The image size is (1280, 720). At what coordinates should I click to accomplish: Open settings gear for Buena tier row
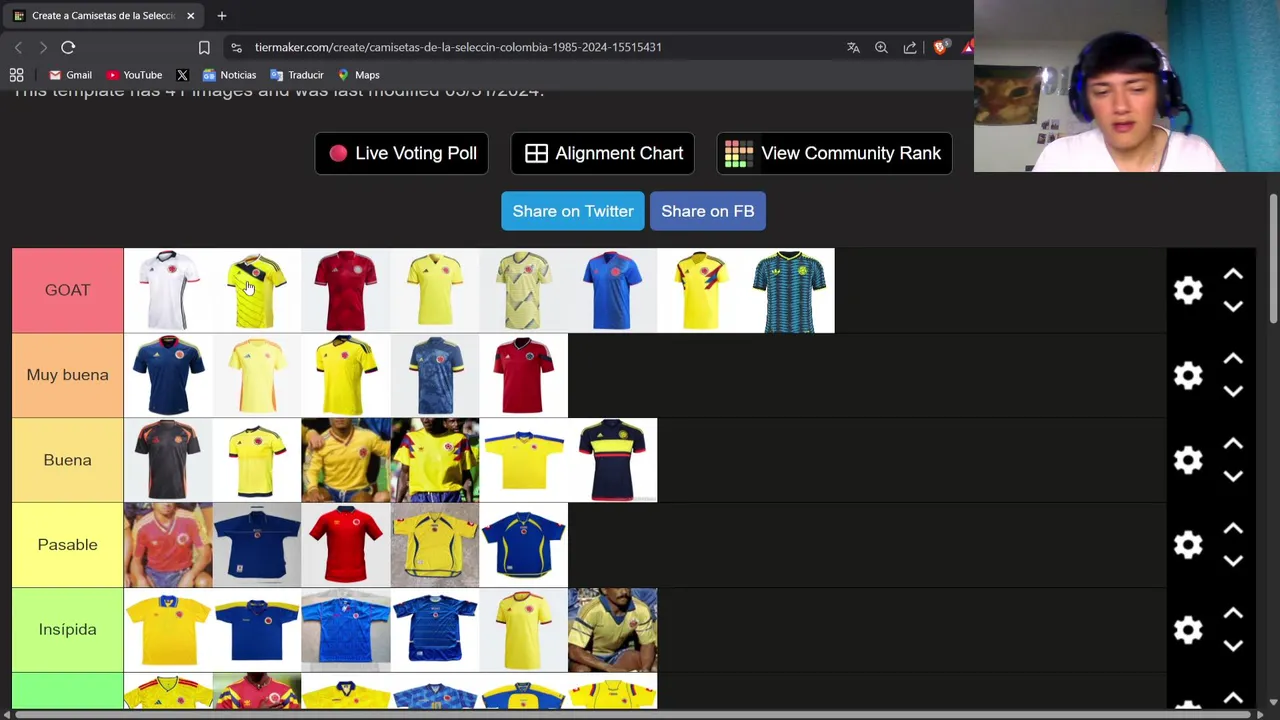1188,460
